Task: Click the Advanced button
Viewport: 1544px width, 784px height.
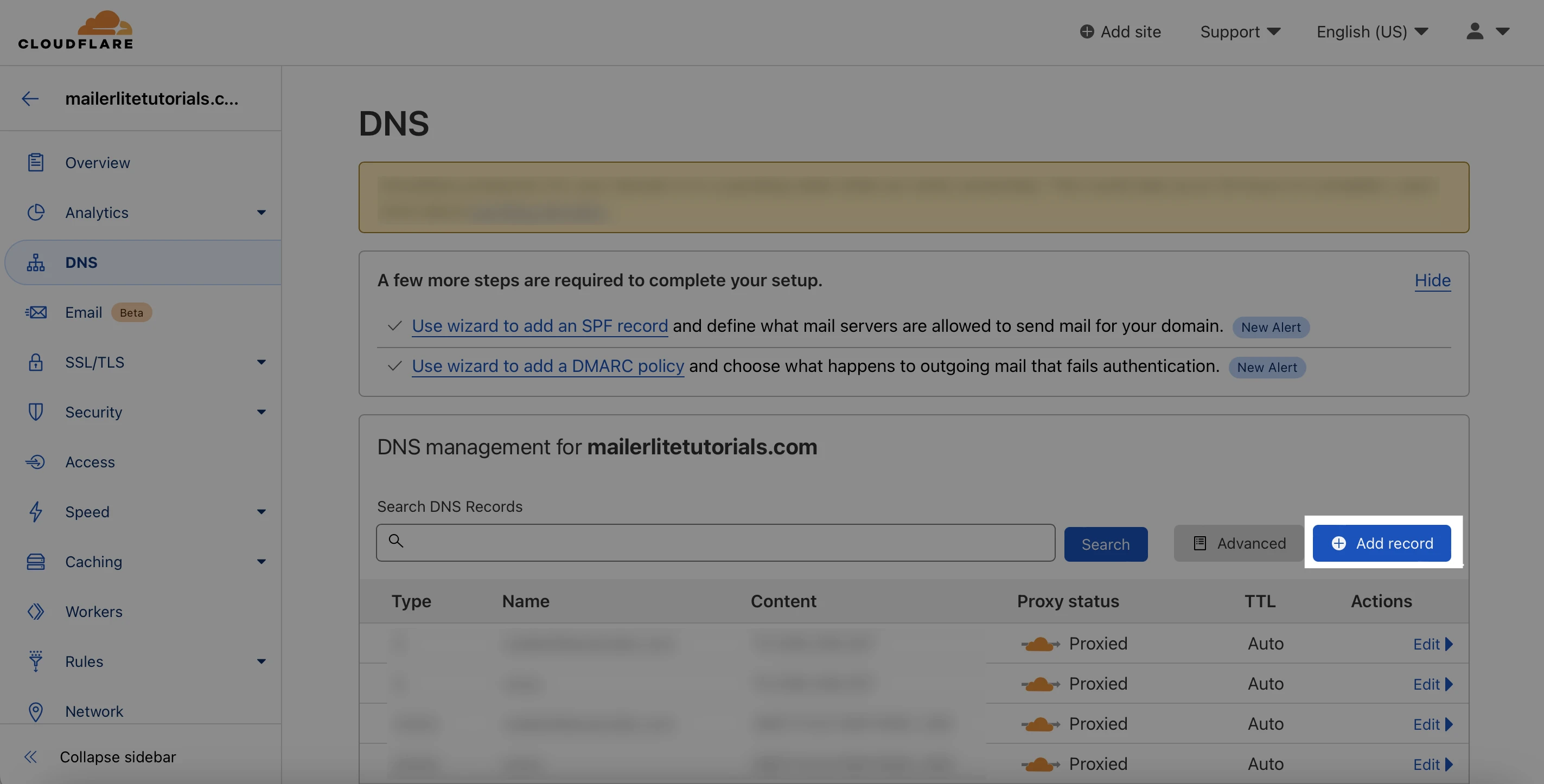Action: point(1240,543)
